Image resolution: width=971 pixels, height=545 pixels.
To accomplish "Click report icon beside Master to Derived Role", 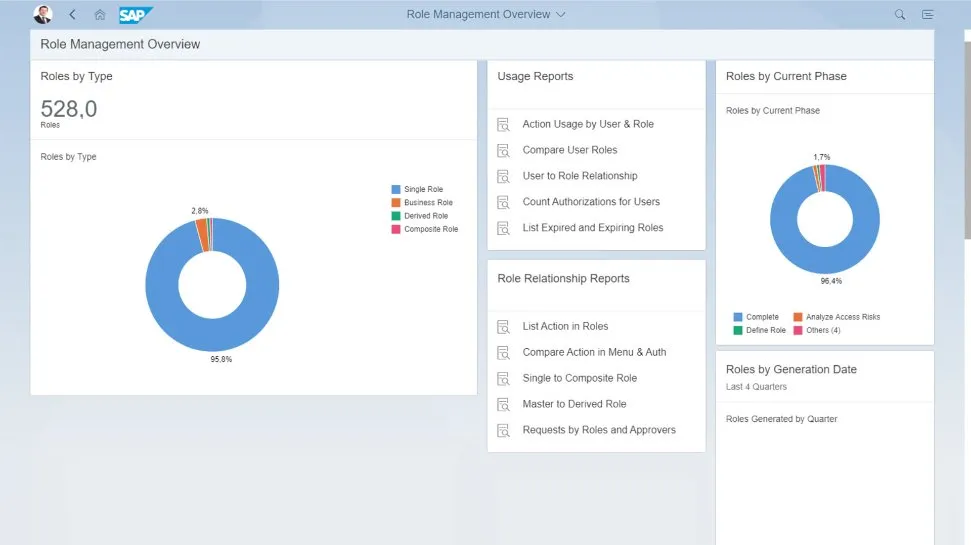I will (504, 405).
